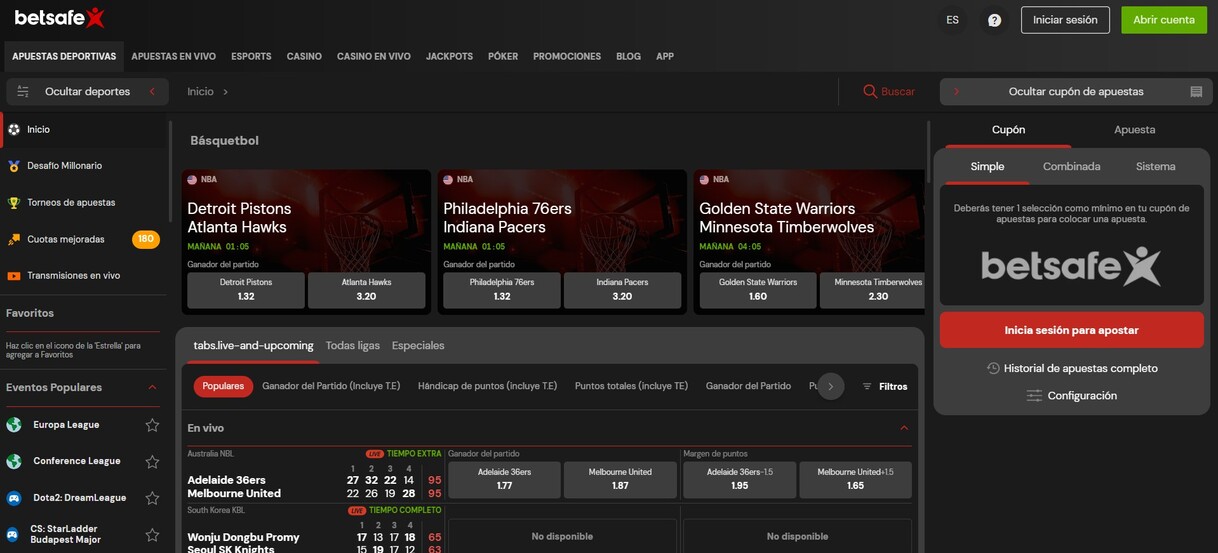Viewport: 1218px width, 553px height.
Task: Switch to Todas ligas tab
Action: [x=353, y=346]
